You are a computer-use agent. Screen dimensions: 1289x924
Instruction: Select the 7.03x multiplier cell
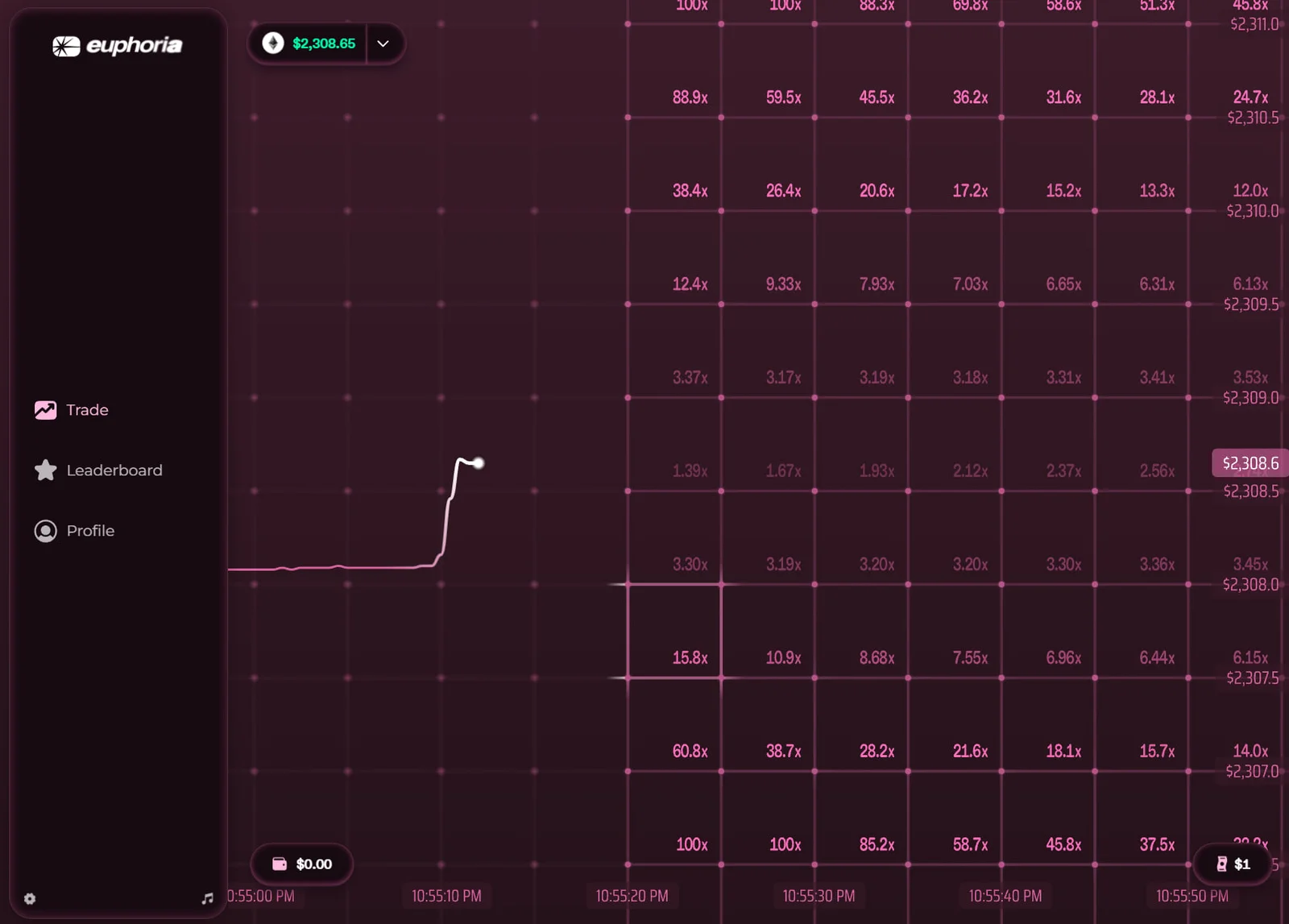955,258
